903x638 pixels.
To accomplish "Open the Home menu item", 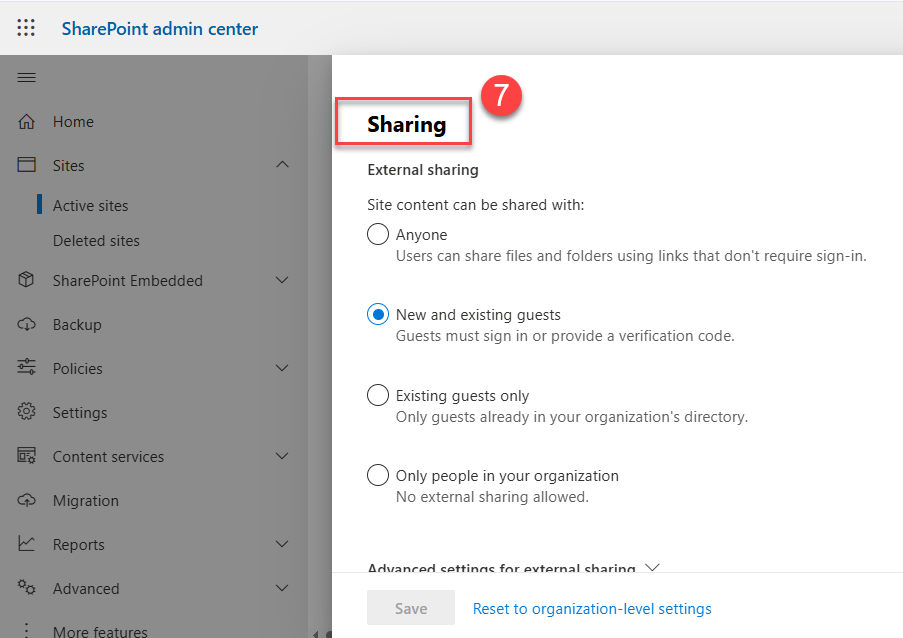I will (73, 122).
